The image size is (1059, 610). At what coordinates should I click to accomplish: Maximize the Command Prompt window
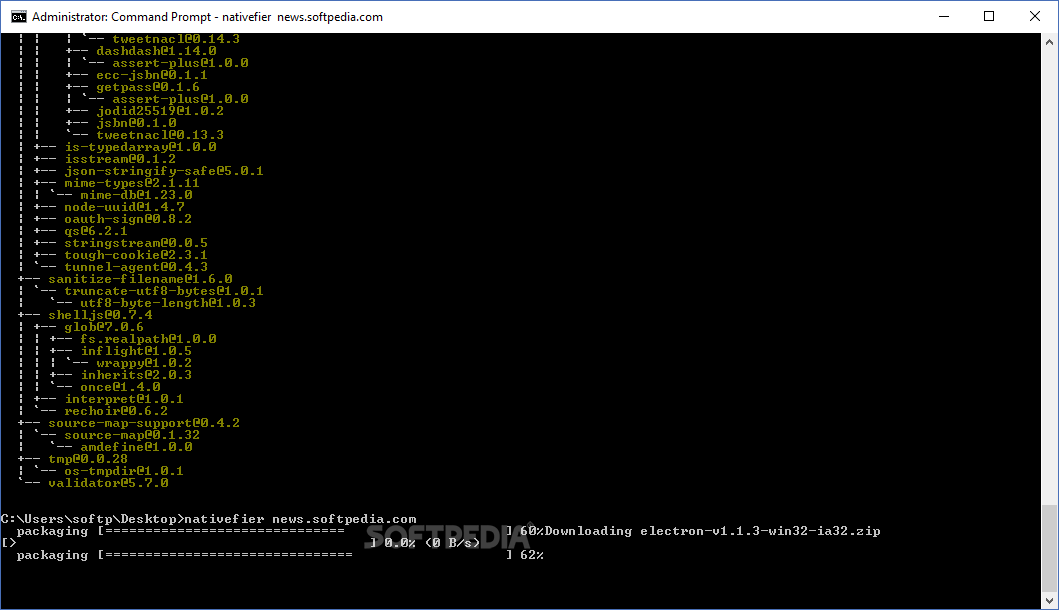989,16
